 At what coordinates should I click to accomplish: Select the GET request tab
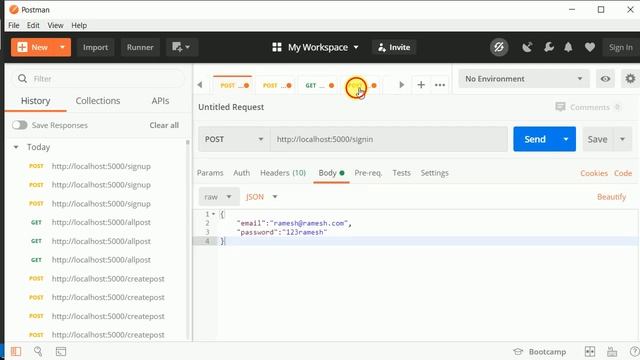[x=319, y=85]
